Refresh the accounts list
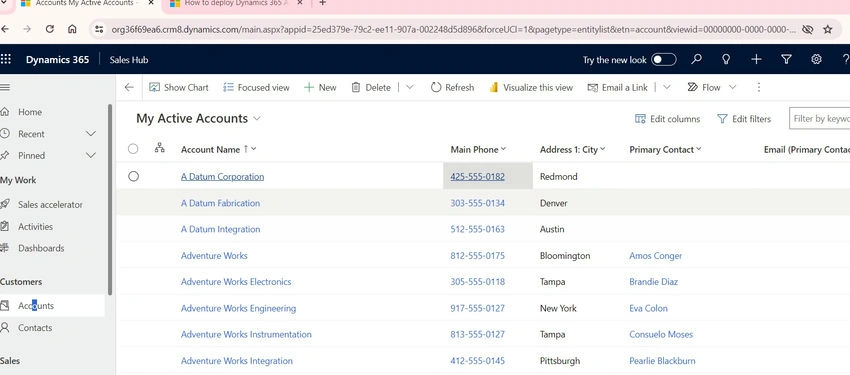Image resolution: width=850 pixels, height=375 pixels. 452,87
